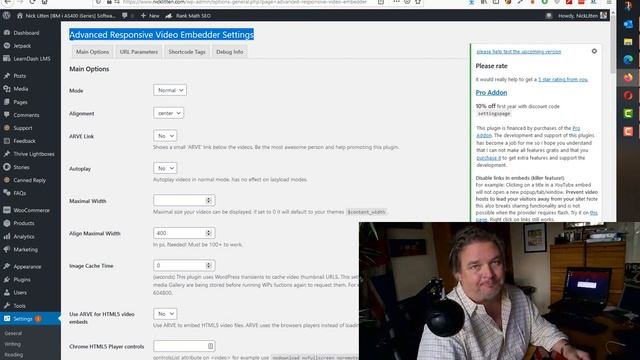The width and height of the screenshot is (640, 360).
Task: Click Image Cache Time spinner arrows
Action: click(x=209, y=265)
